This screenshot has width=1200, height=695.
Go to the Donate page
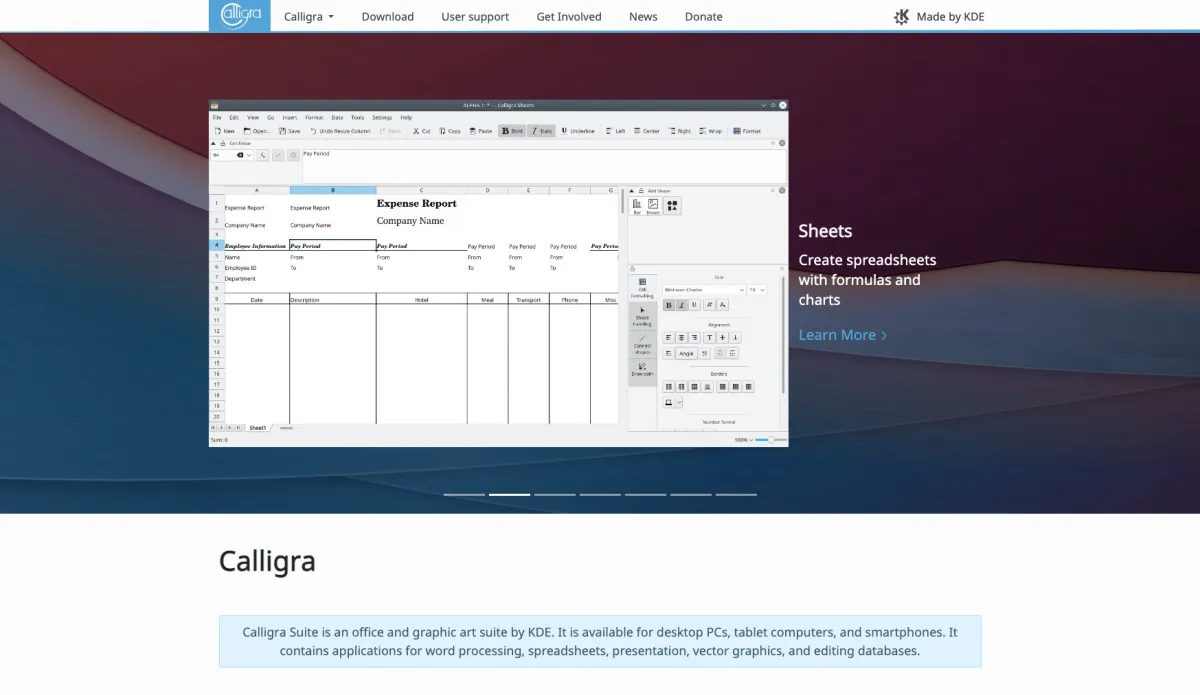click(704, 17)
